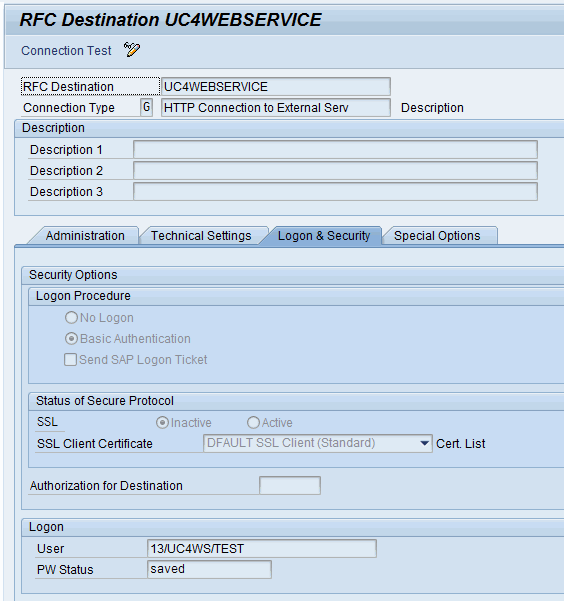Open the SSL Client Certificate dropdown arrow
Image resolution: width=564 pixels, height=601 pixels.
click(x=424, y=443)
